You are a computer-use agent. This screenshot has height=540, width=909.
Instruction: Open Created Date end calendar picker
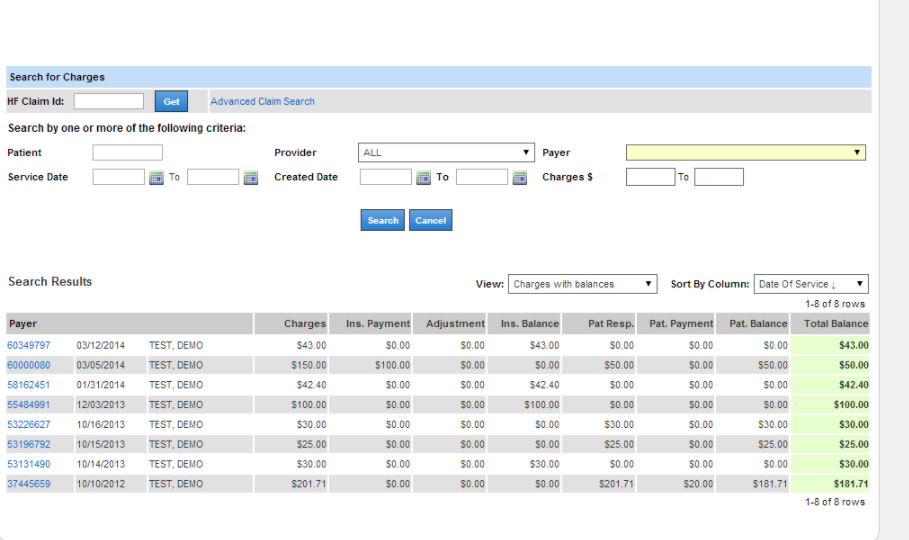pos(520,177)
